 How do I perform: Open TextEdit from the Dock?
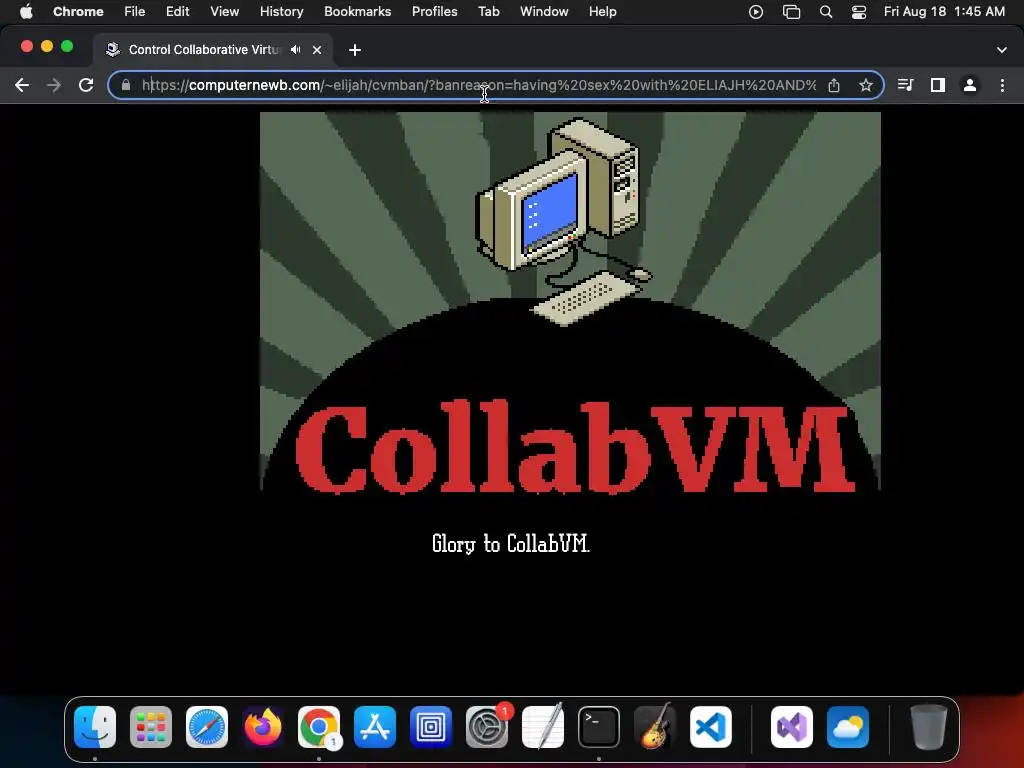point(543,727)
